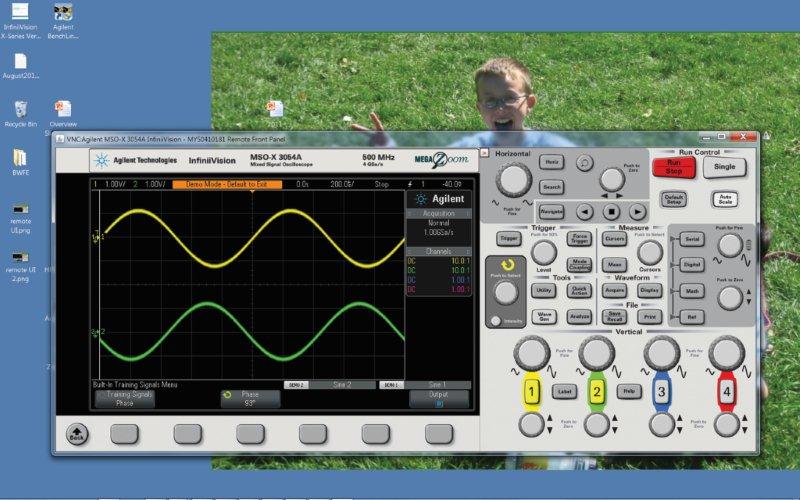Image resolution: width=800 pixels, height=500 pixels.
Task: Open the horizontal Zoom magnifier button
Action: click(585, 163)
